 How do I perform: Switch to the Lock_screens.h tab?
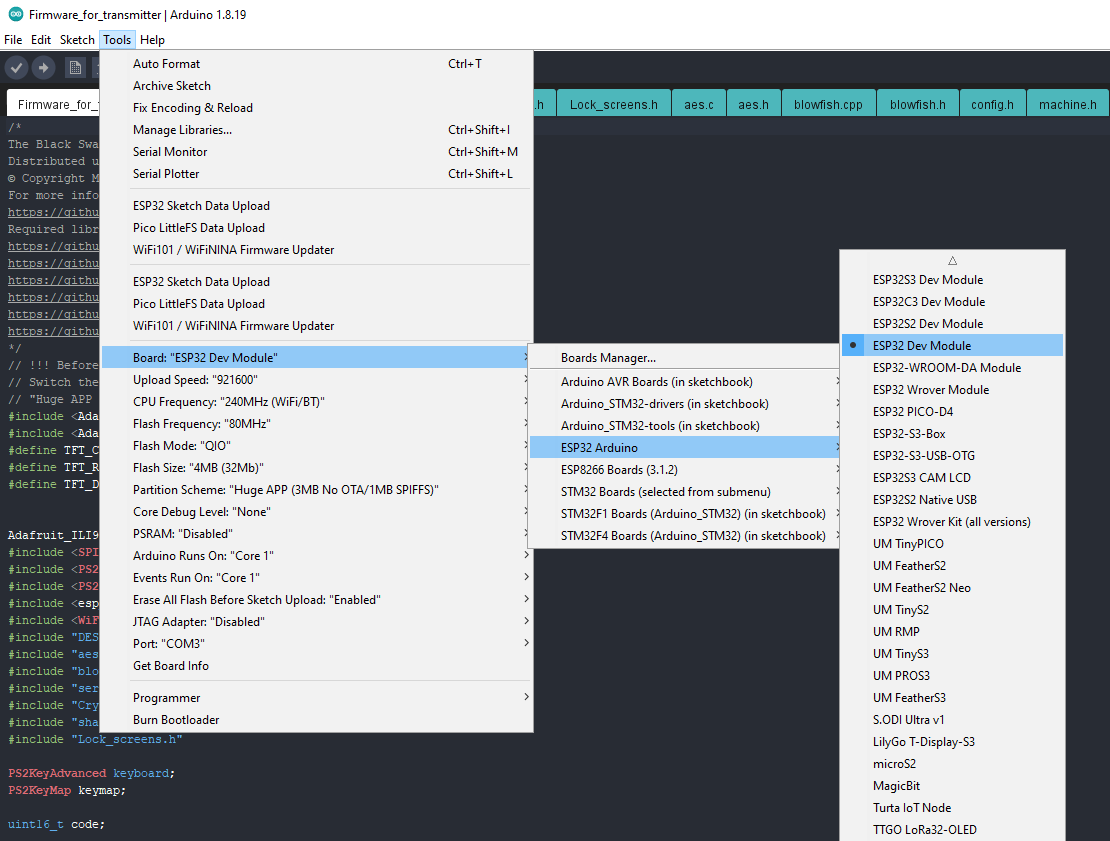[613, 104]
